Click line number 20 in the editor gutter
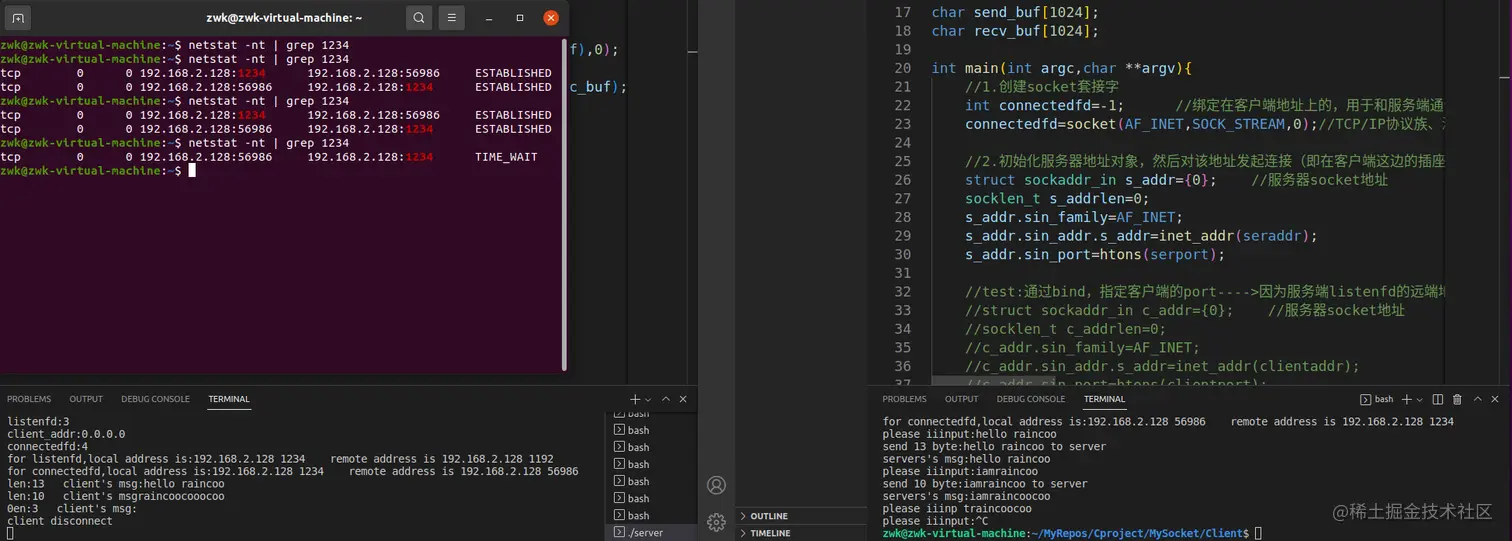Viewport: 1512px width, 541px height. click(902, 68)
